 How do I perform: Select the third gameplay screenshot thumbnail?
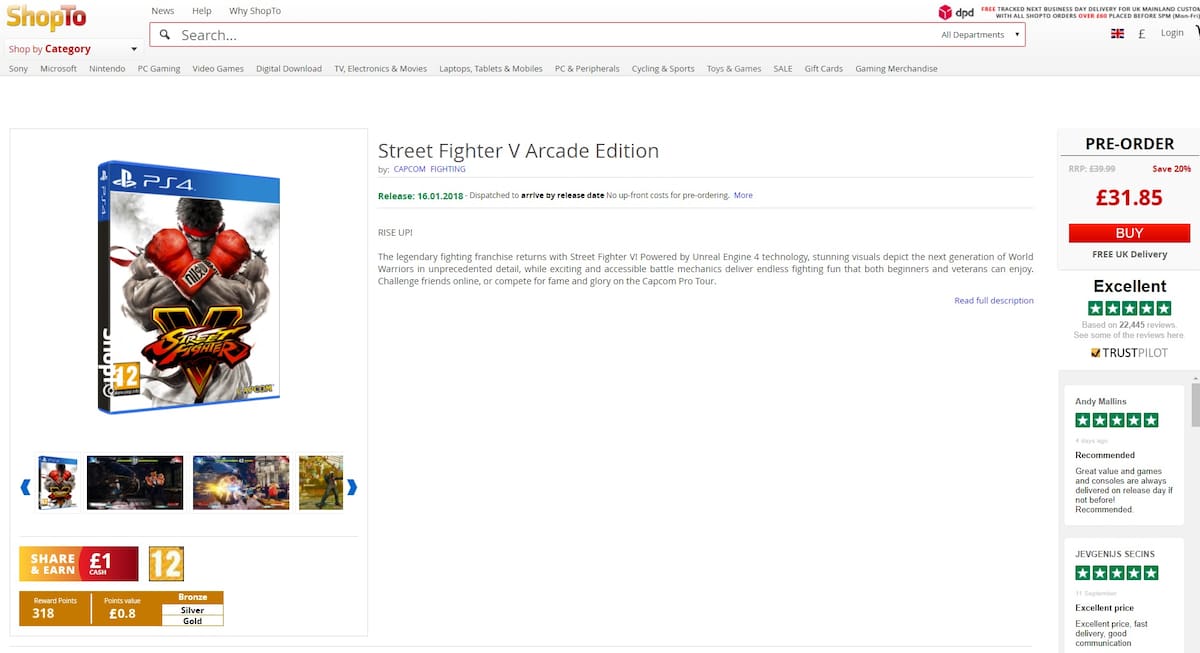tap(241, 483)
